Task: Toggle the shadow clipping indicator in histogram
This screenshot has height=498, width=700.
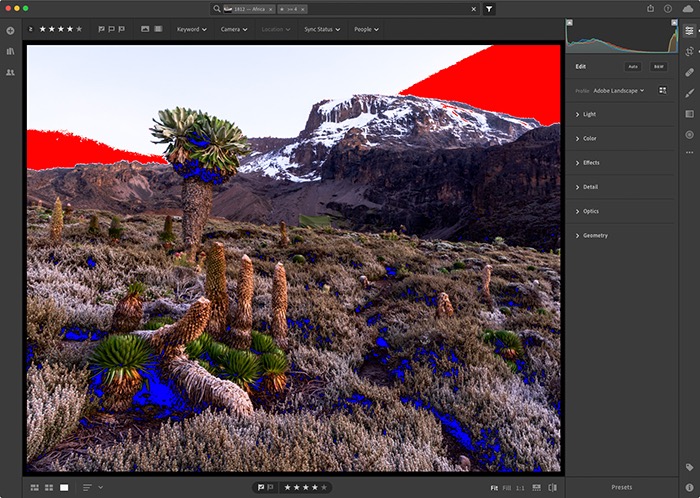Action: tap(571, 23)
